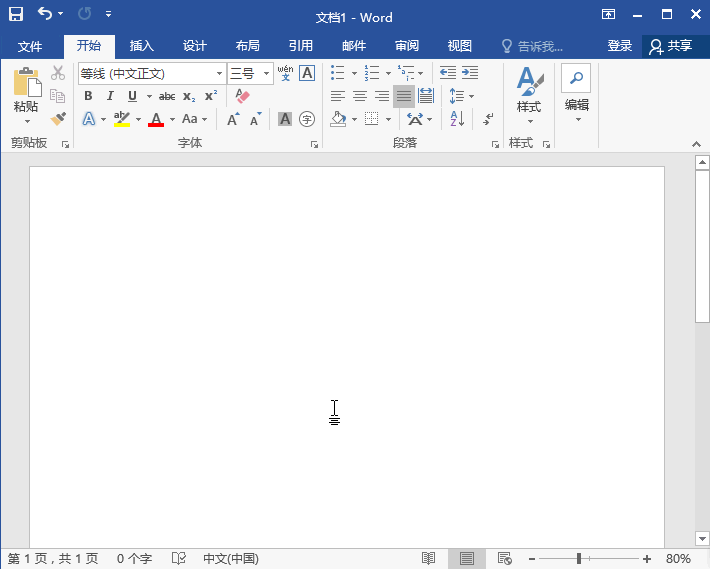The image size is (710, 569).
Task: Click the 共享 share button
Action: click(x=671, y=46)
